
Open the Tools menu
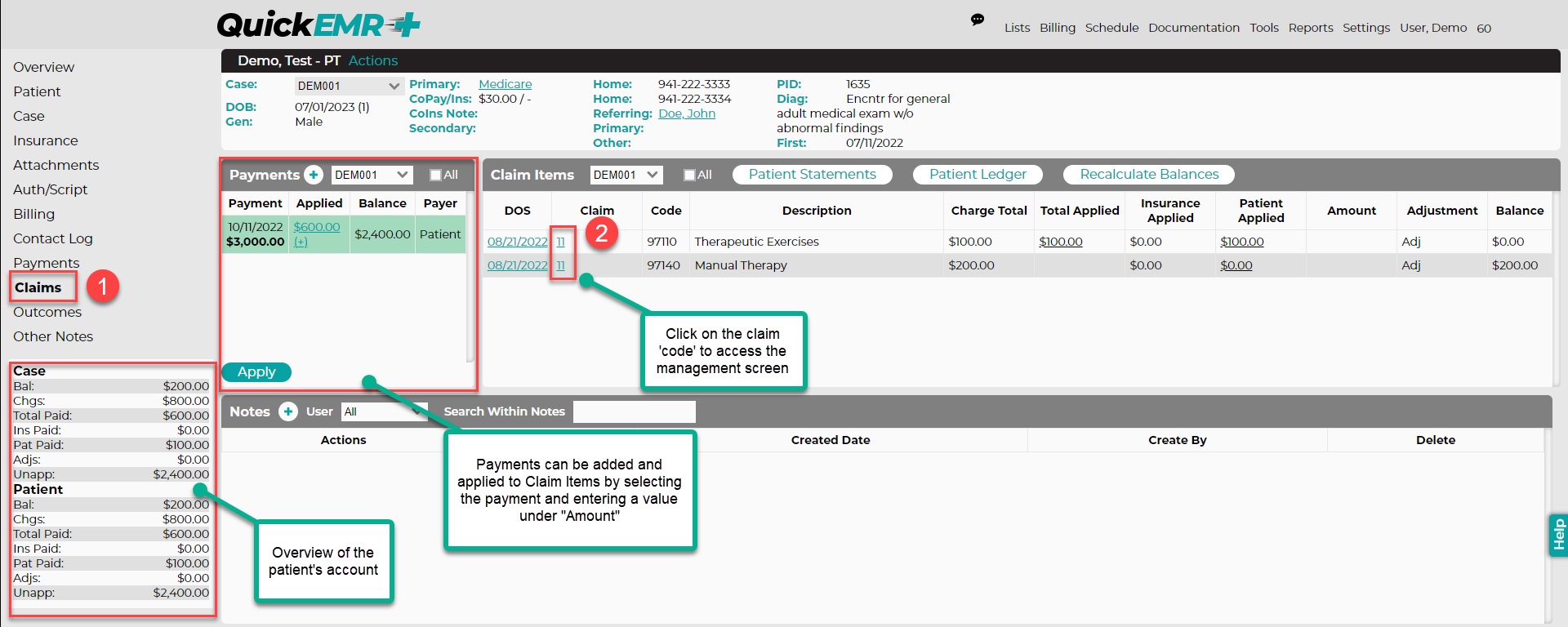click(1264, 28)
